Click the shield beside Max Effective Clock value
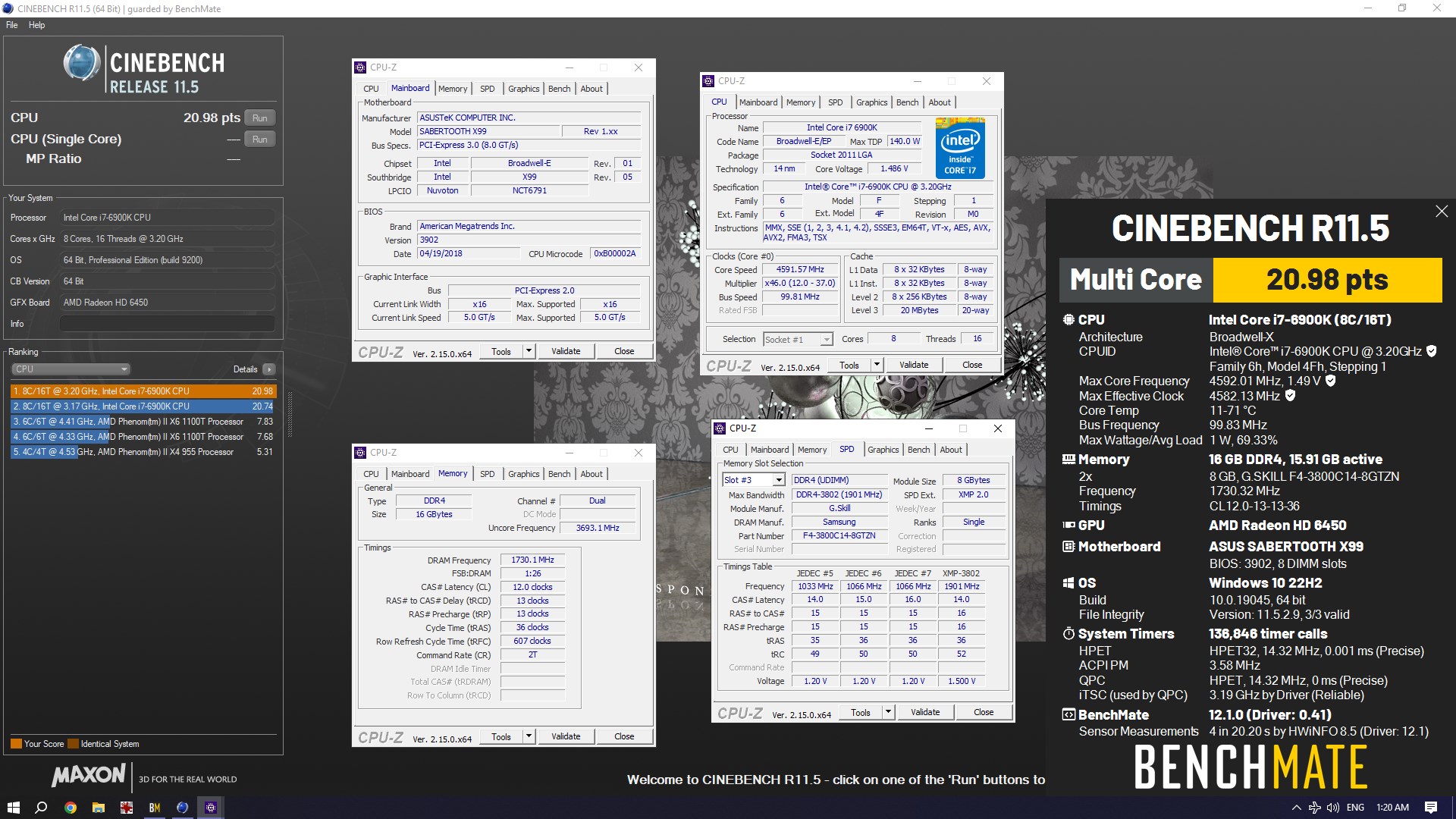 [x=1290, y=395]
